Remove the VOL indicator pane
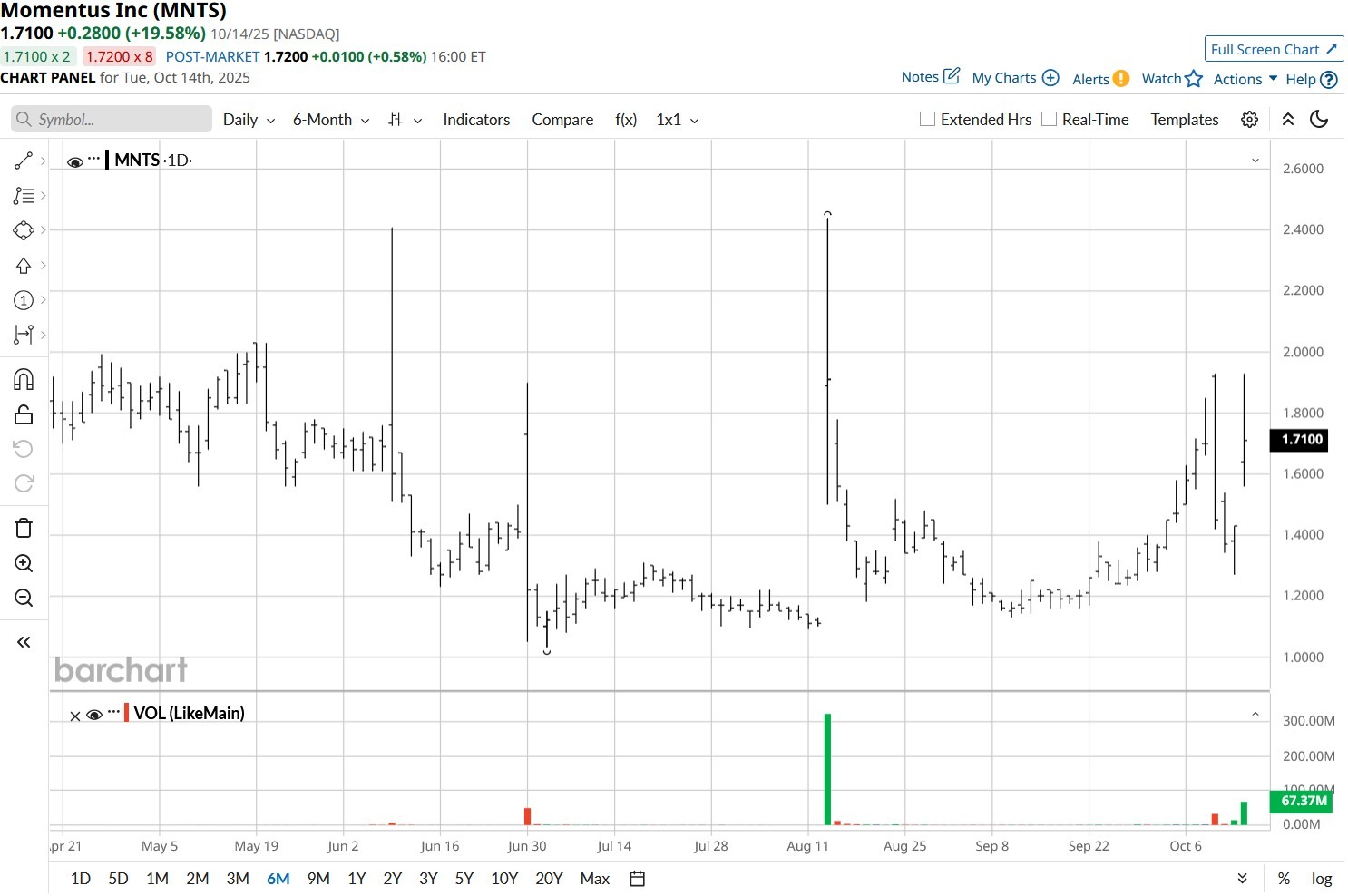 [x=75, y=716]
